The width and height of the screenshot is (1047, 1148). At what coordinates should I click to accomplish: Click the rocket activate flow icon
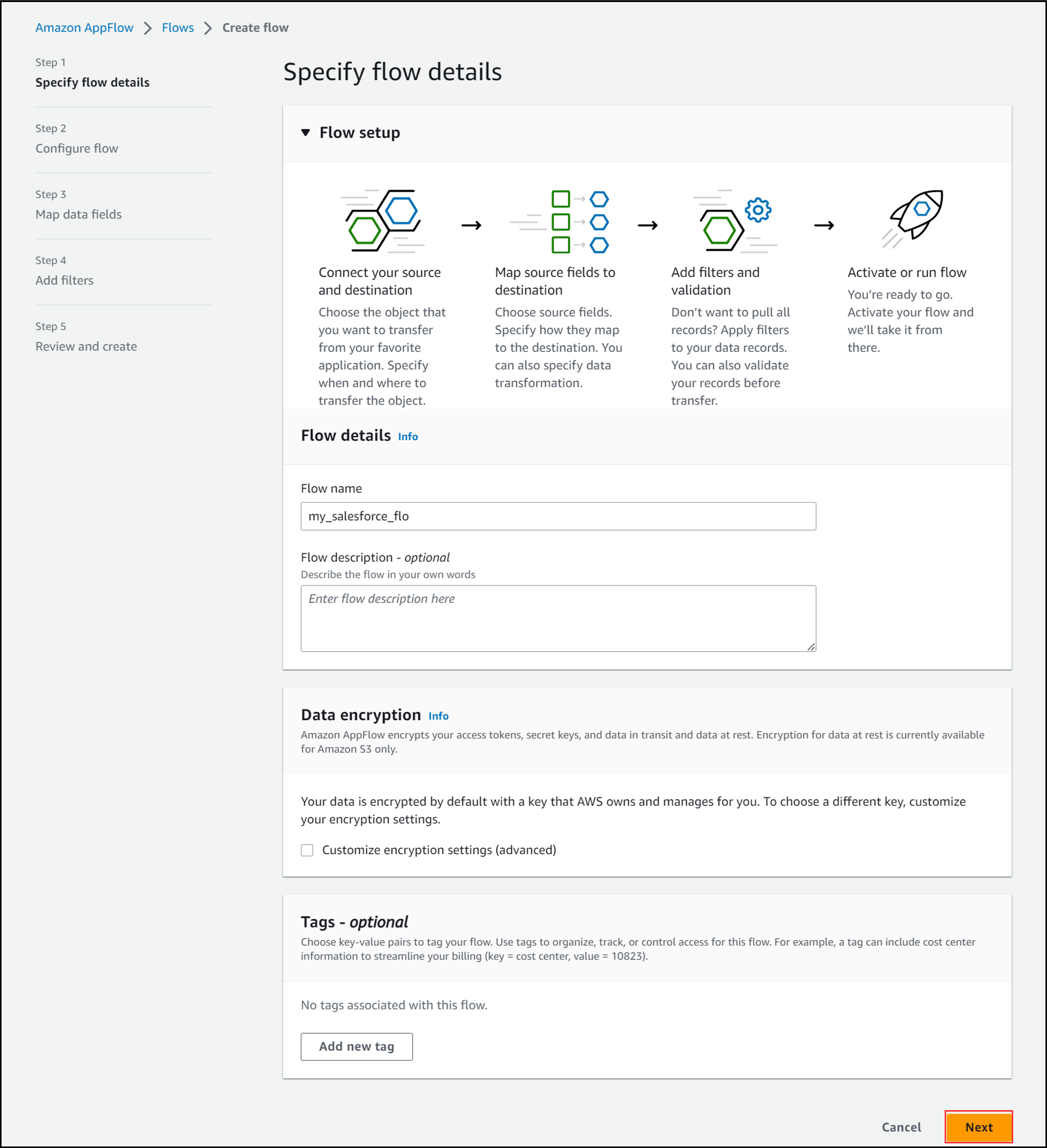click(x=915, y=218)
